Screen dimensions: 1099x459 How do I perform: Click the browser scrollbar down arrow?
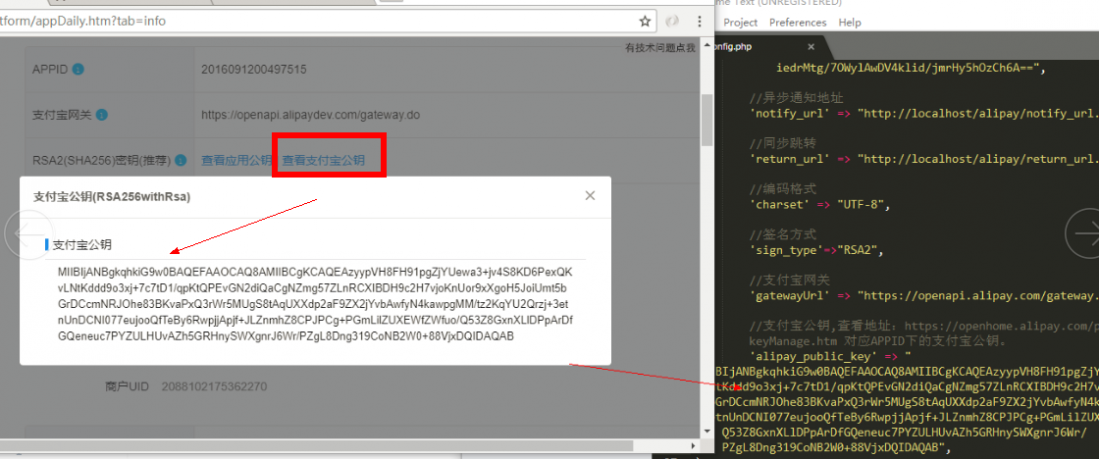click(x=707, y=431)
